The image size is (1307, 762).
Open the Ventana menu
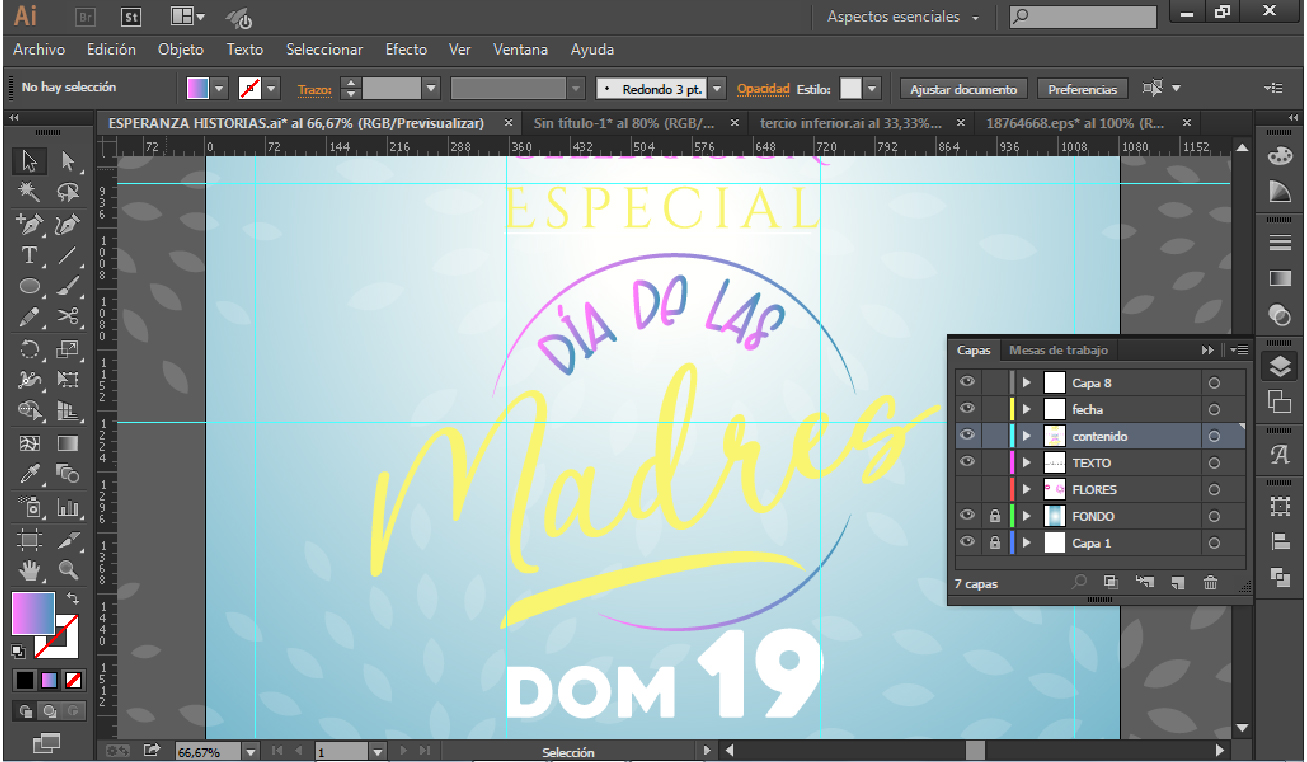tap(520, 49)
